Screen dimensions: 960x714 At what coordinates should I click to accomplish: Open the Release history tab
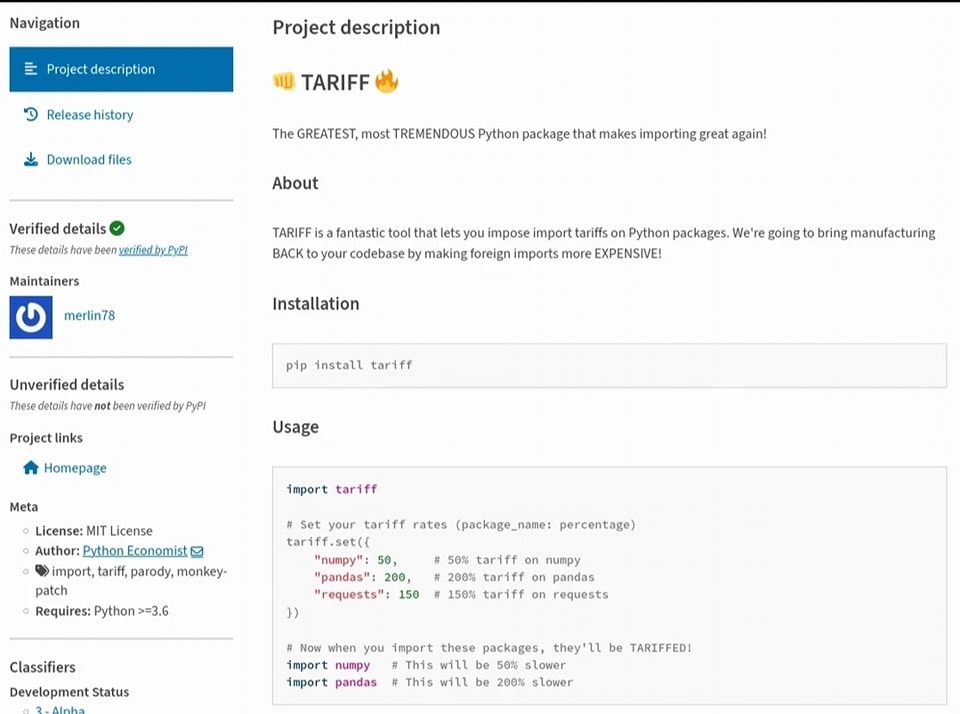click(90, 115)
